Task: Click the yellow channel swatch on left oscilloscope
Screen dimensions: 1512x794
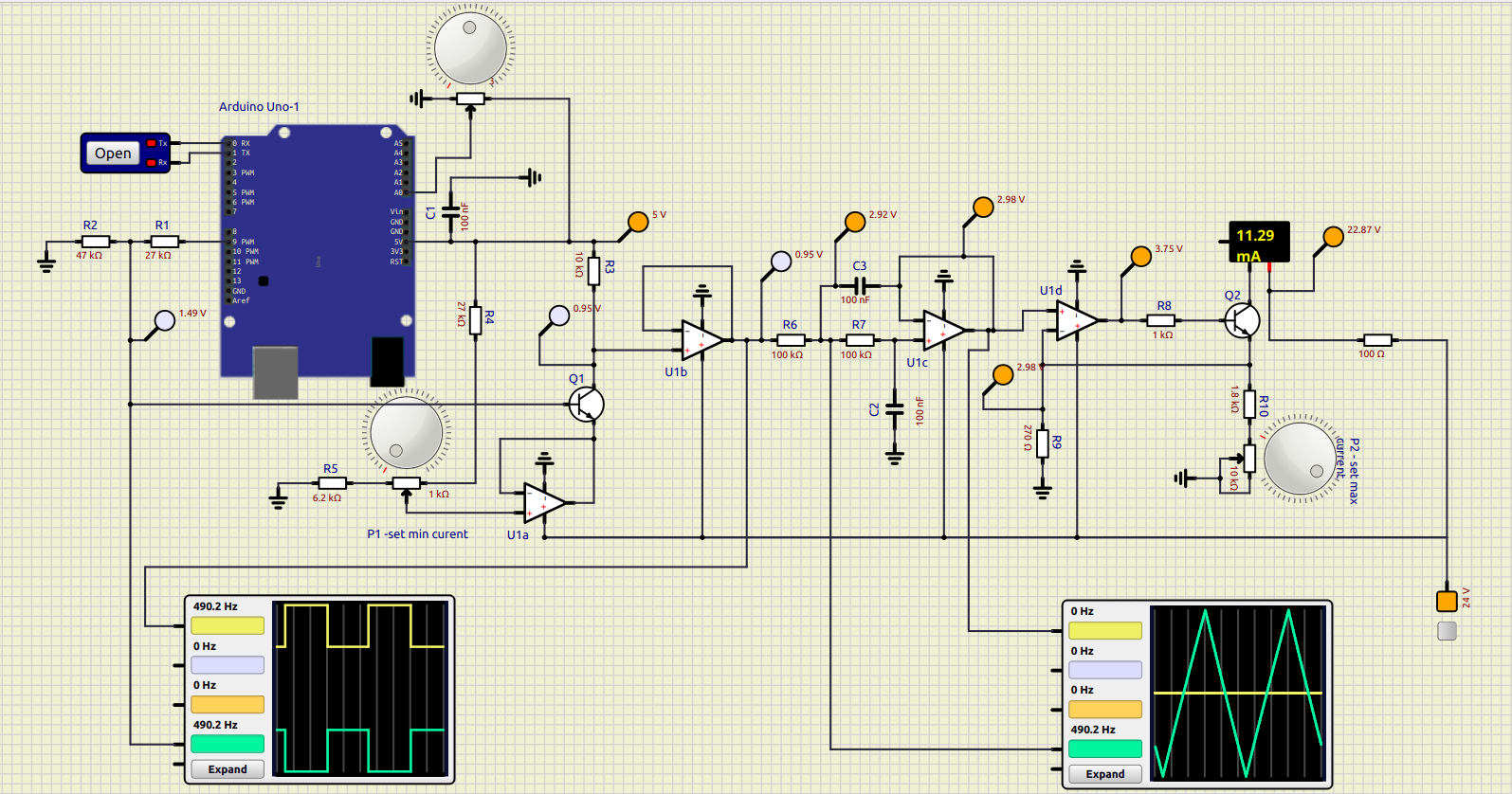Action: (228, 625)
